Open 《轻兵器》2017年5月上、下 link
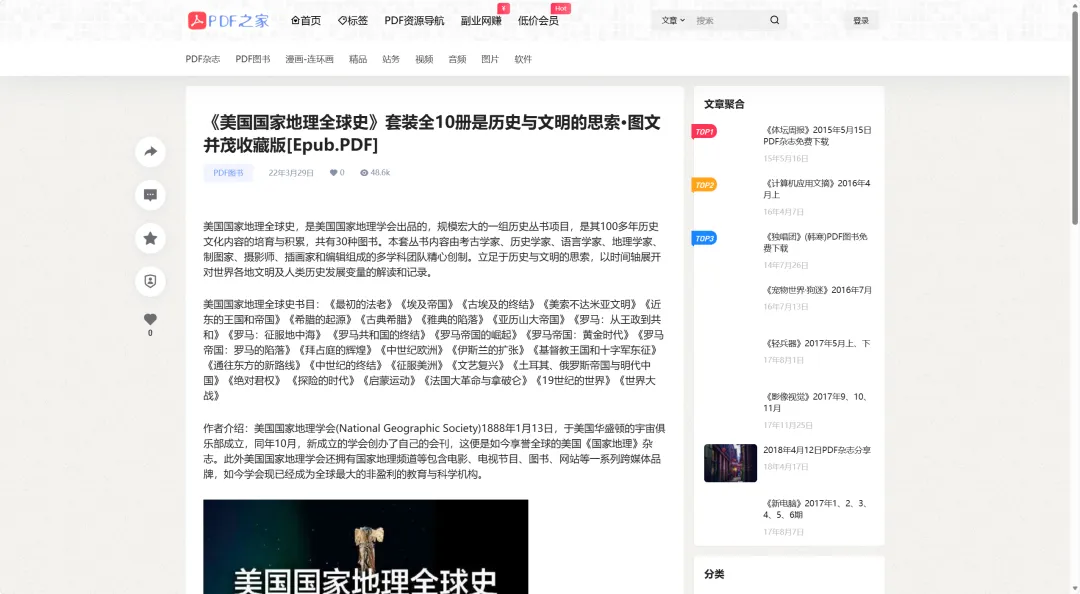The width and height of the screenshot is (1080, 594). [818, 343]
